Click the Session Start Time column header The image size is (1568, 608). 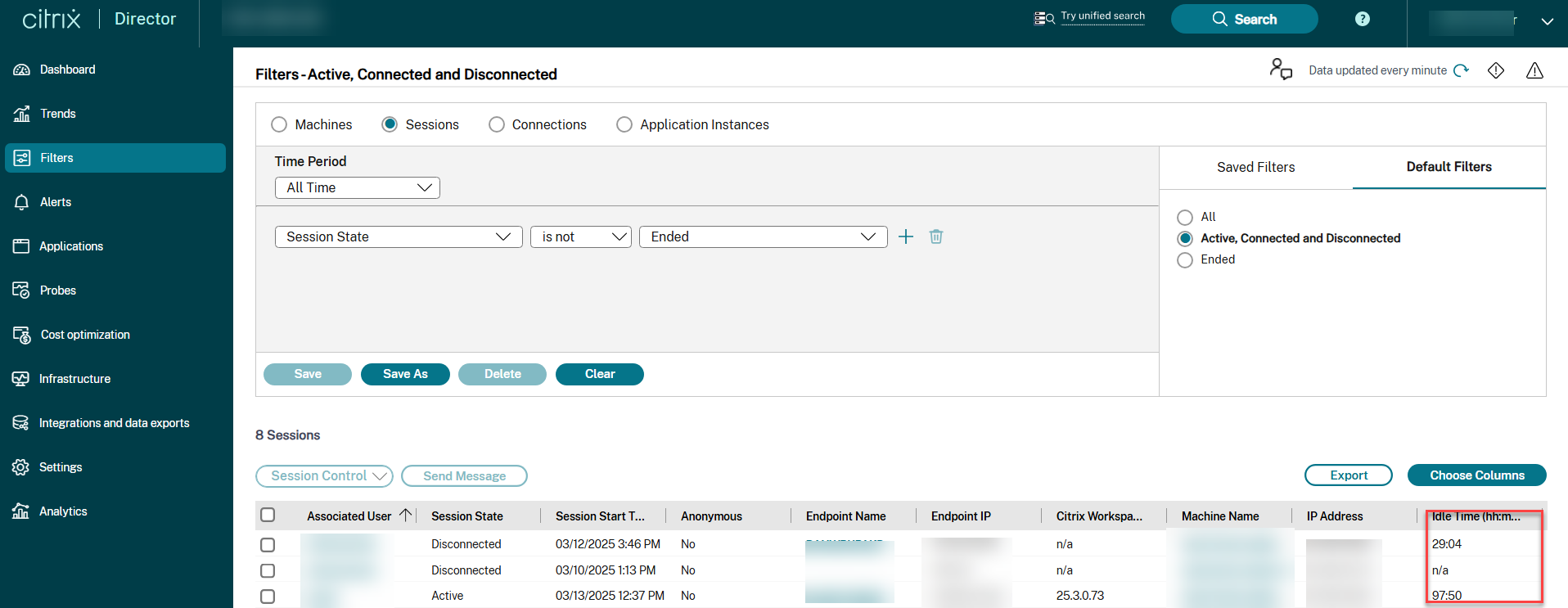click(x=600, y=516)
